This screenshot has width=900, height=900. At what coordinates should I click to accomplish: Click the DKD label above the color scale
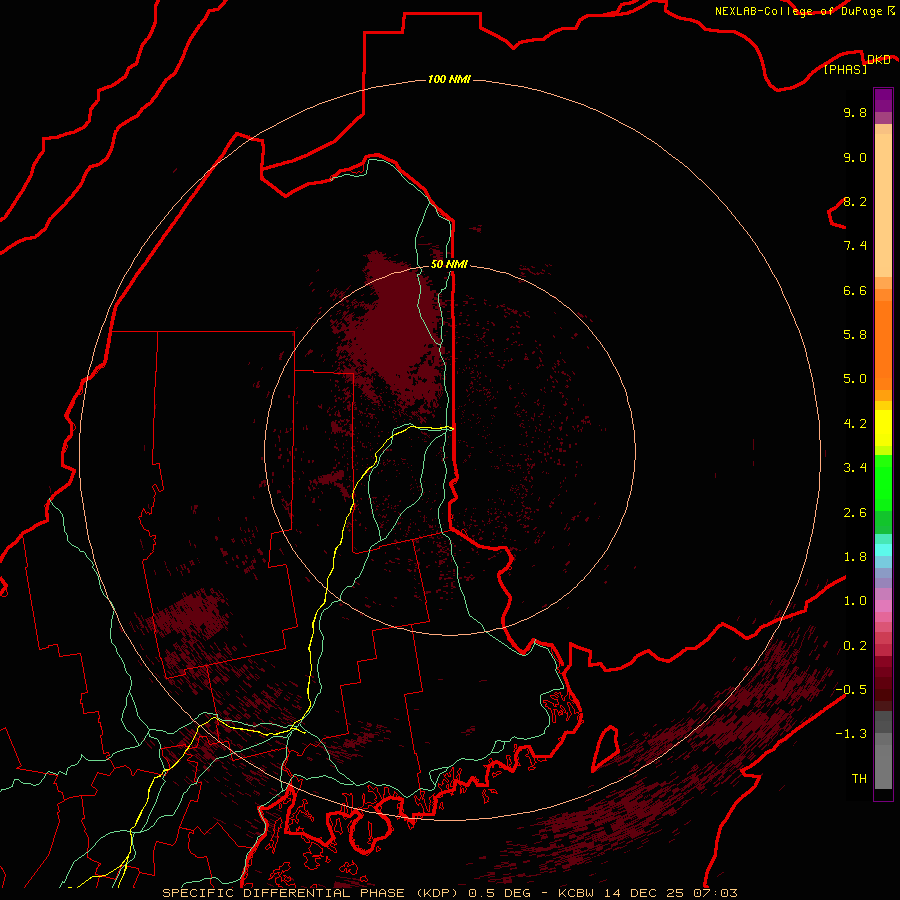(879, 59)
